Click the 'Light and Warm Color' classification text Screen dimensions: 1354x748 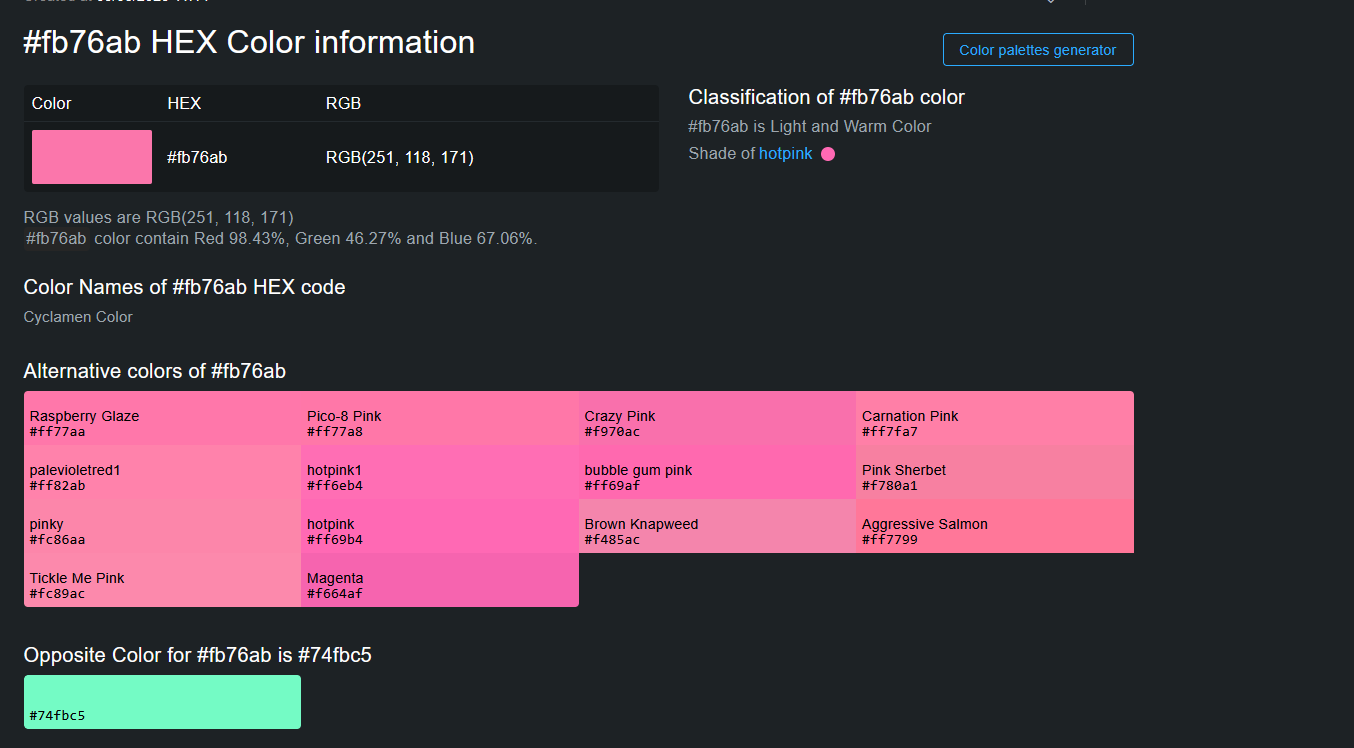click(x=851, y=126)
